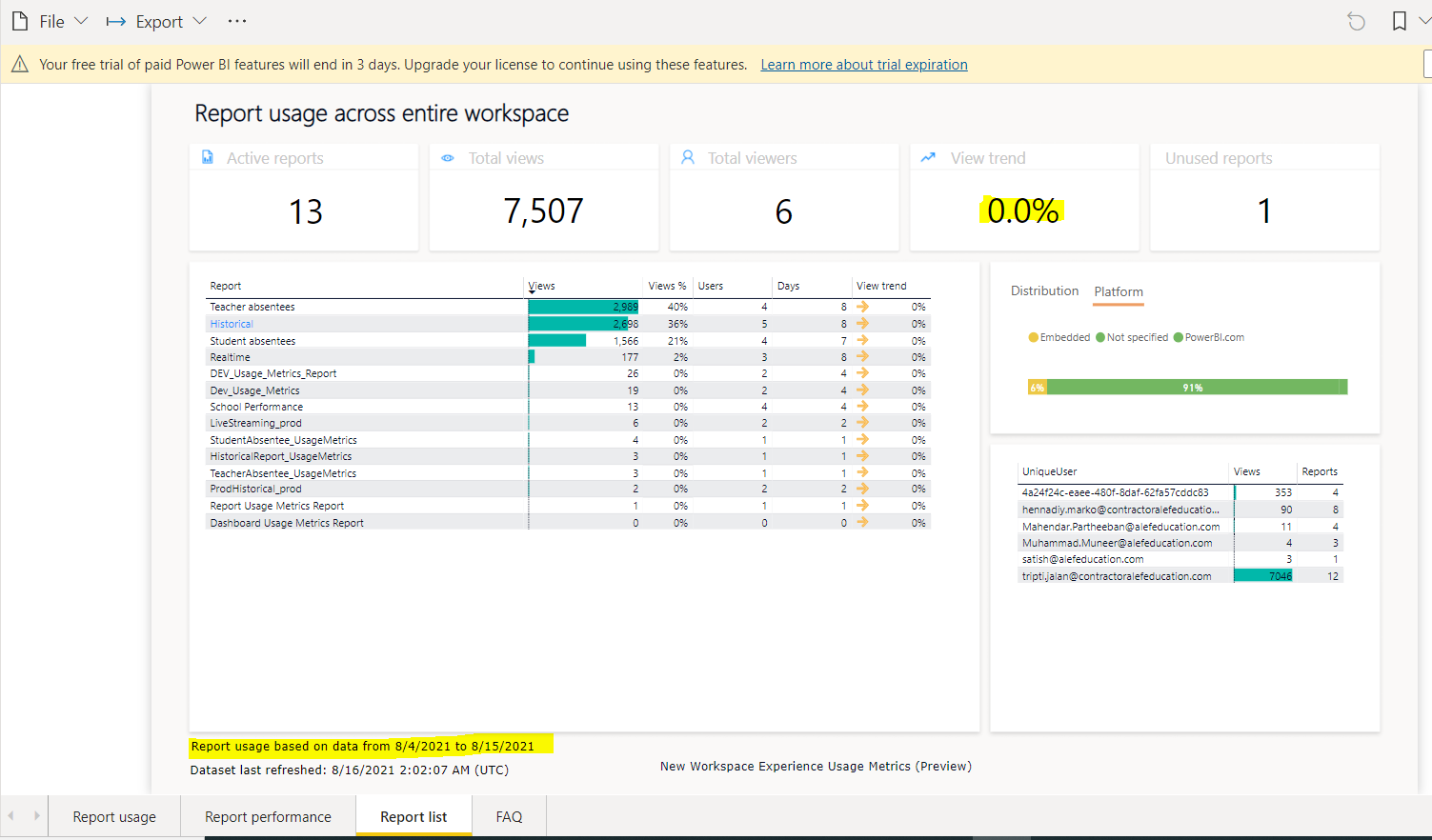Click the trend arrow for Realtime row
1432x840 pixels.
click(x=862, y=356)
